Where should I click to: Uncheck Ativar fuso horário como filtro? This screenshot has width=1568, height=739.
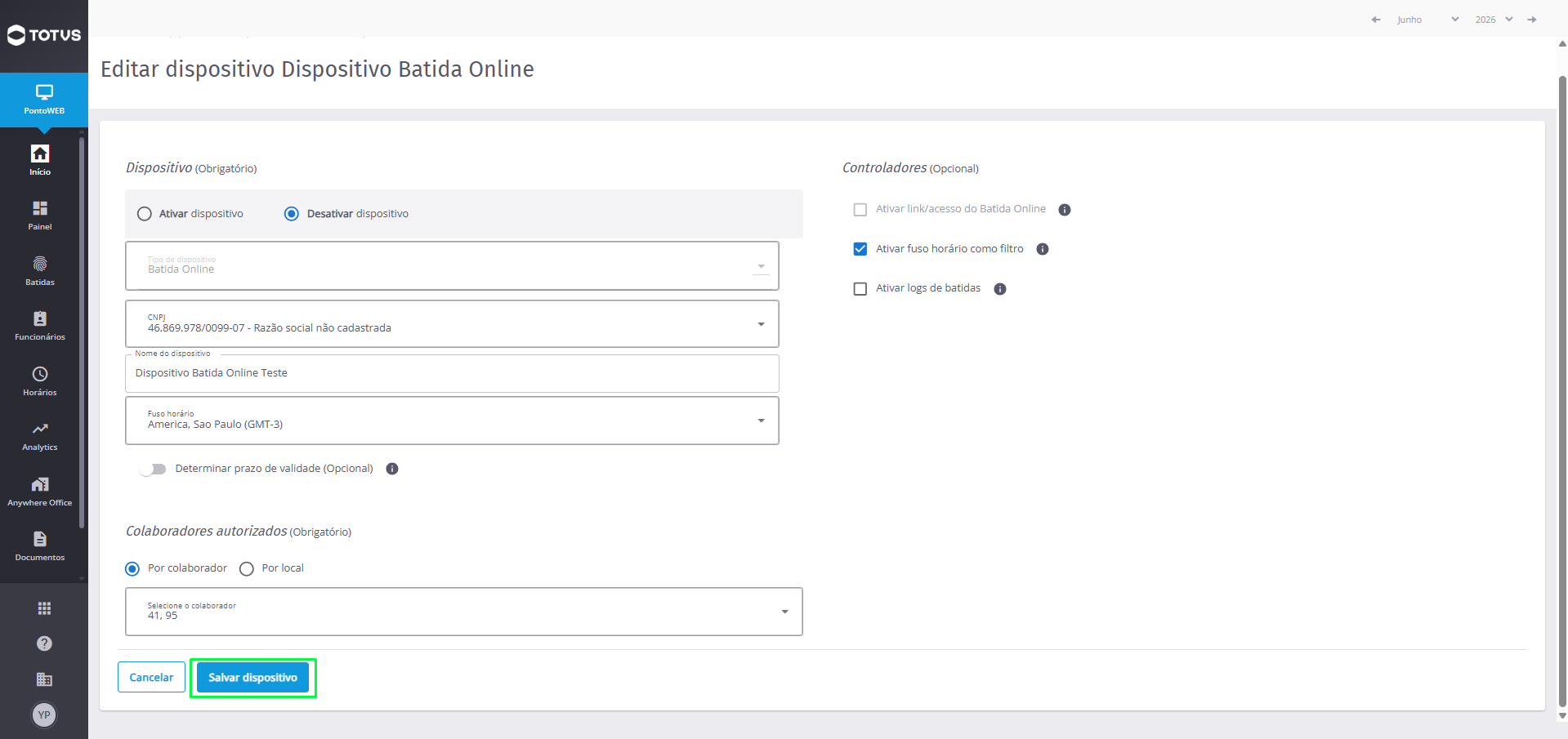[860, 249]
